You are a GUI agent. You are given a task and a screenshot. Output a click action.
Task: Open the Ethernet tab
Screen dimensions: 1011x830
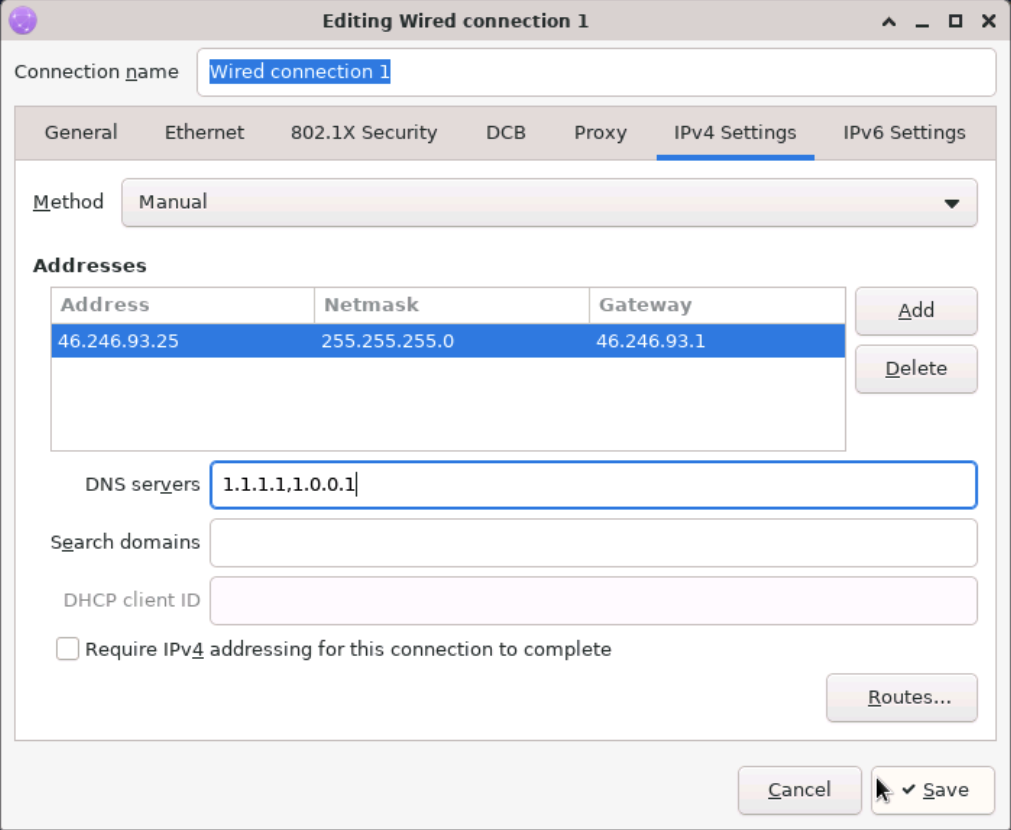click(x=203, y=132)
